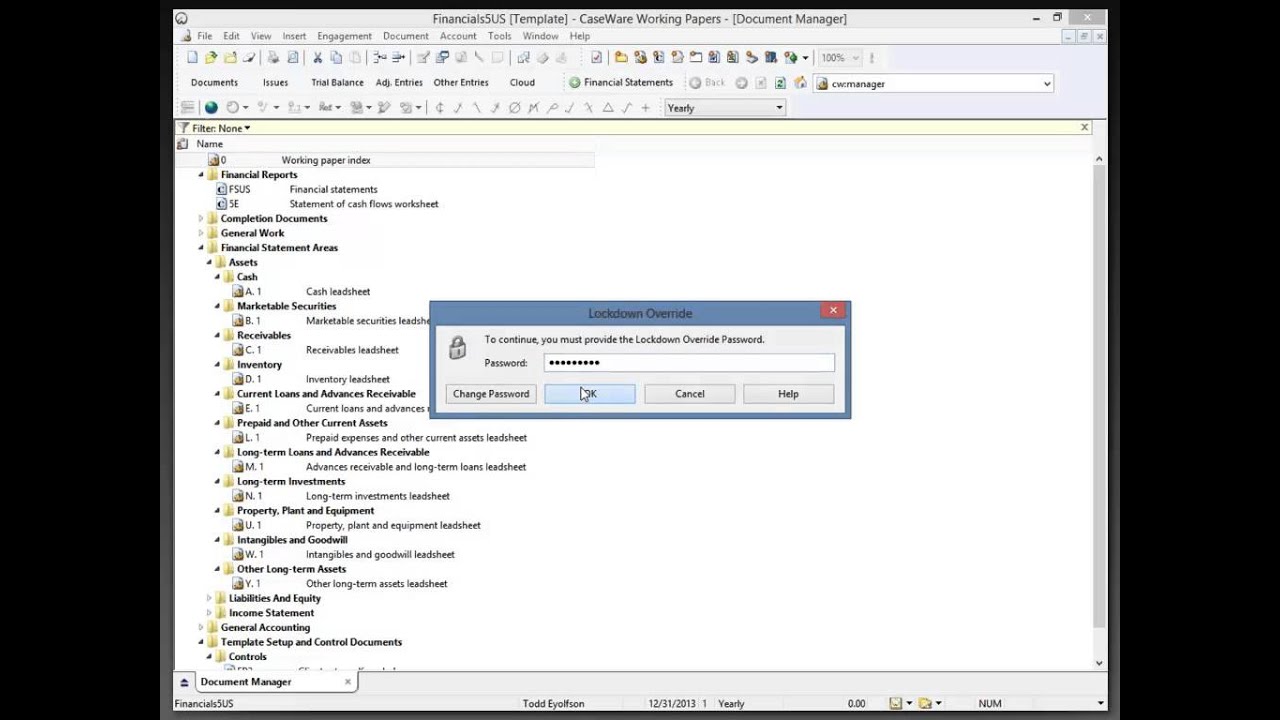
Task: Click the status bar lock document icon
Action: [896, 704]
